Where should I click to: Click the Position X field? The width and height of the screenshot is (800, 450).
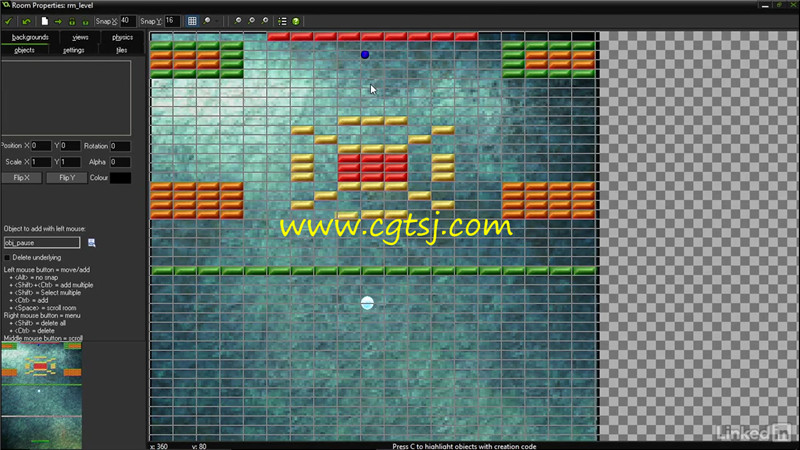(x=41, y=146)
